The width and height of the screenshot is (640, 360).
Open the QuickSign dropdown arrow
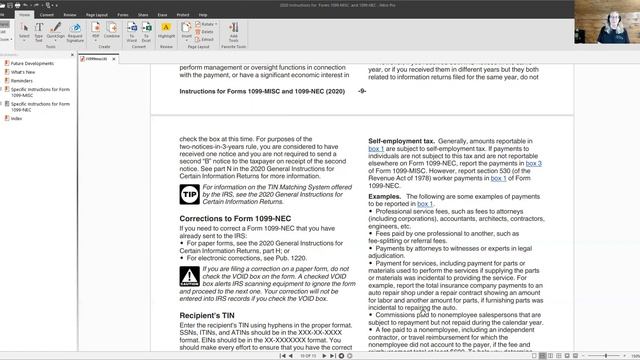(56, 41)
